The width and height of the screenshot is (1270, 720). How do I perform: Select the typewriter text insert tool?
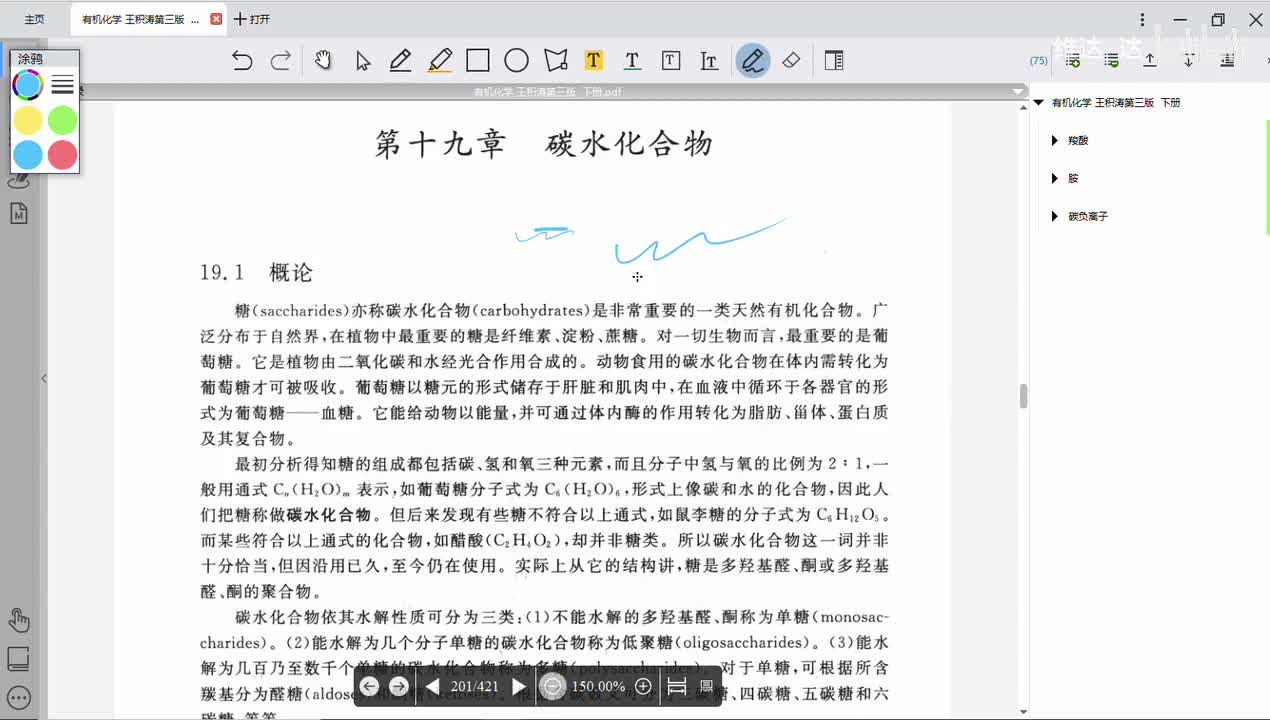coord(709,61)
